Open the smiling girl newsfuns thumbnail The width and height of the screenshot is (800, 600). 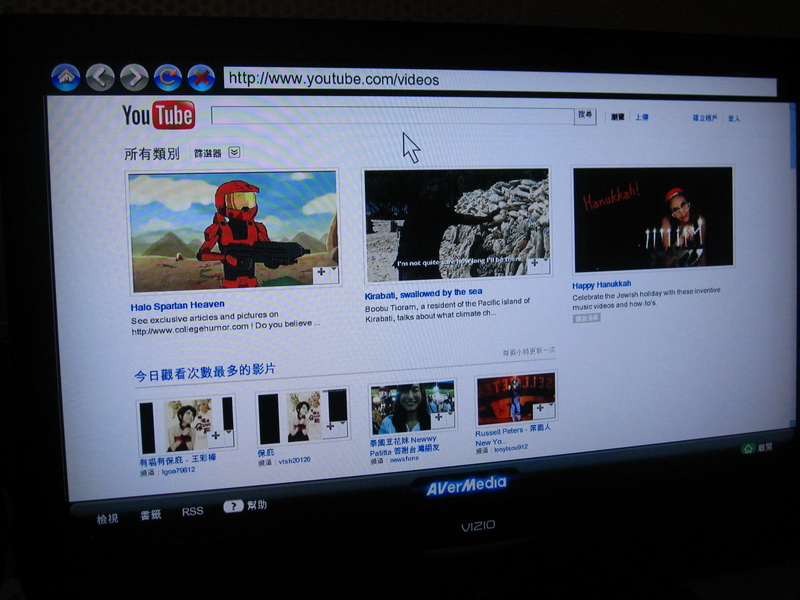pyautogui.click(x=413, y=408)
